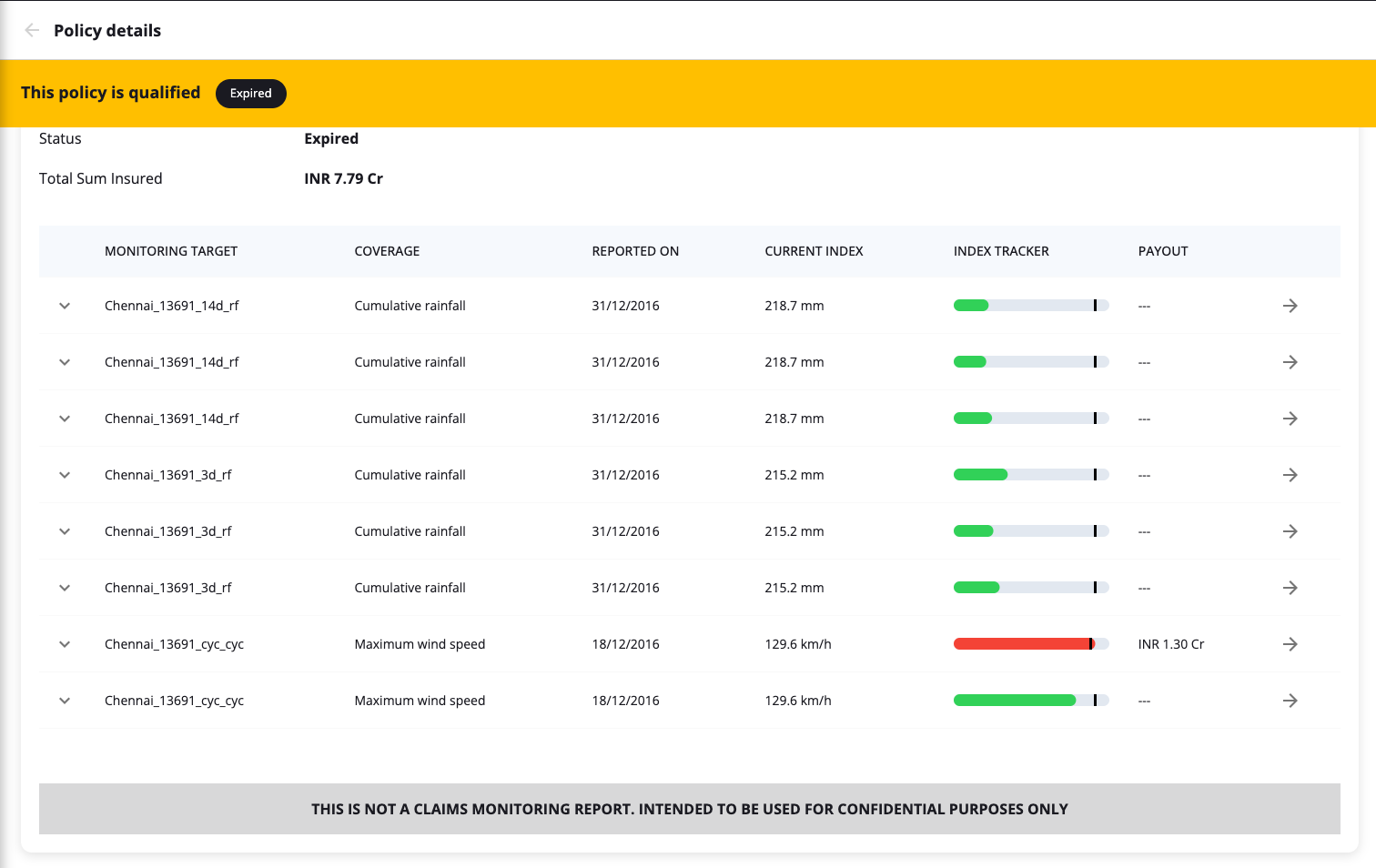Click the confidential disclaimer banner at bottom
This screenshot has height=868, width=1376.
[689, 809]
